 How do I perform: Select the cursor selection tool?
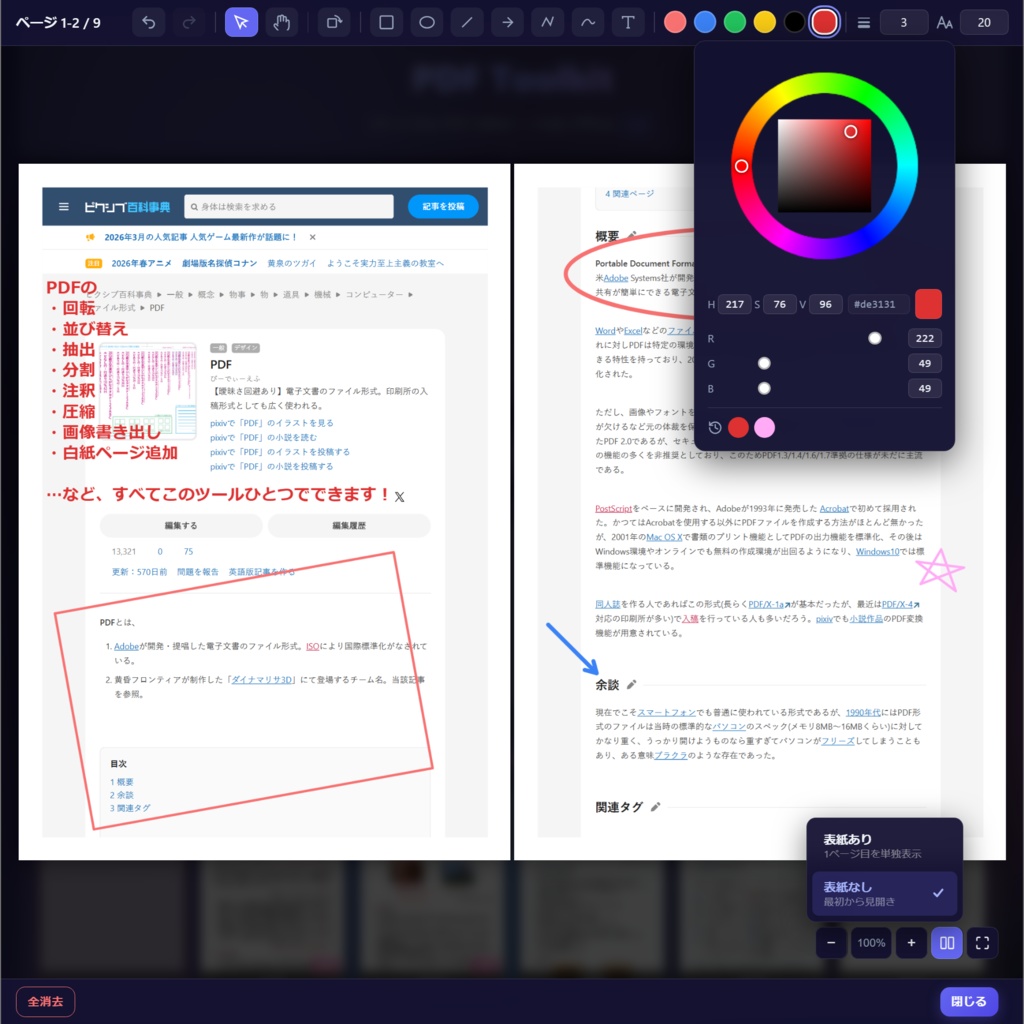(x=241, y=21)
